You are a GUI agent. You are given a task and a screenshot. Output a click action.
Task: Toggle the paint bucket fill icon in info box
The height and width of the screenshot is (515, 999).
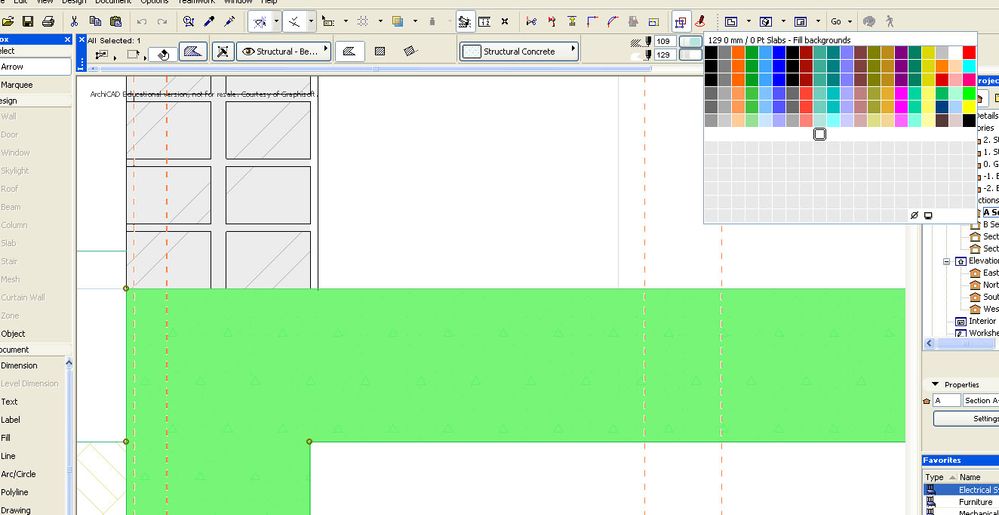click(x=163, y=55)
